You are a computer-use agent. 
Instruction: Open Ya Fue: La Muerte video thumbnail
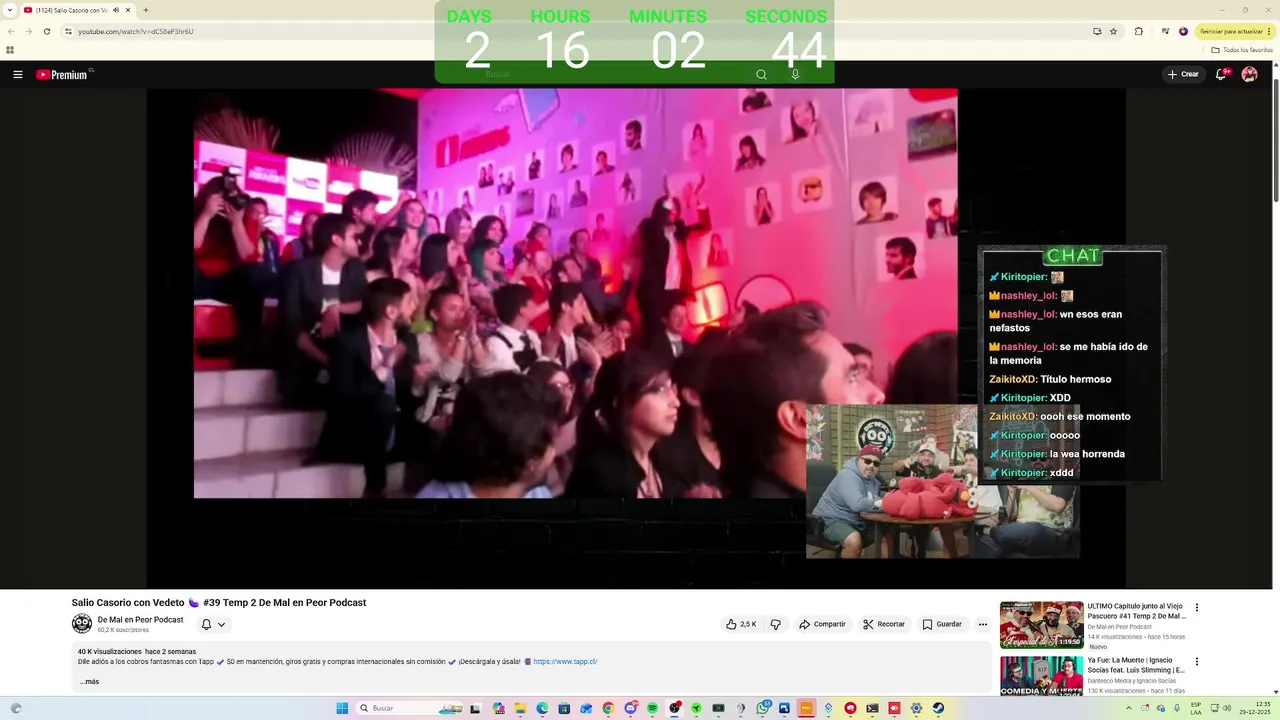point(1041,676)
